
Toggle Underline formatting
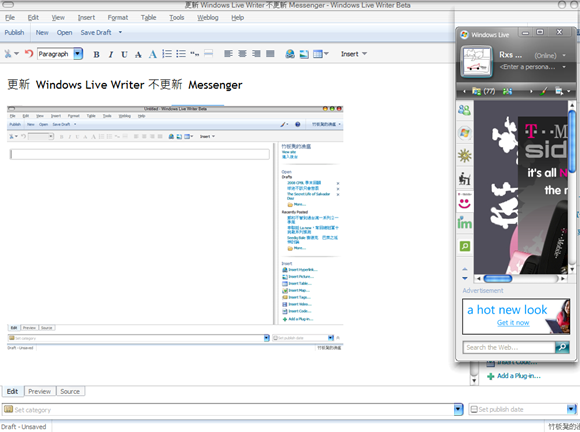pos(124,54)
